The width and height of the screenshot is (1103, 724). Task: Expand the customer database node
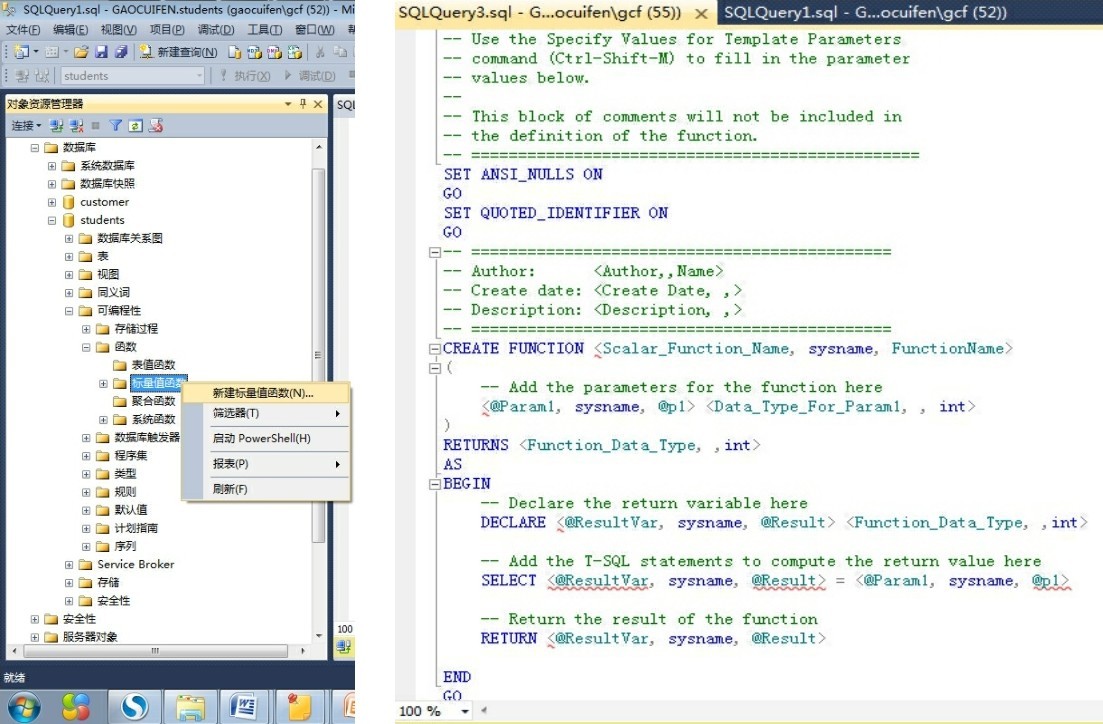click(x=52, y=202)
